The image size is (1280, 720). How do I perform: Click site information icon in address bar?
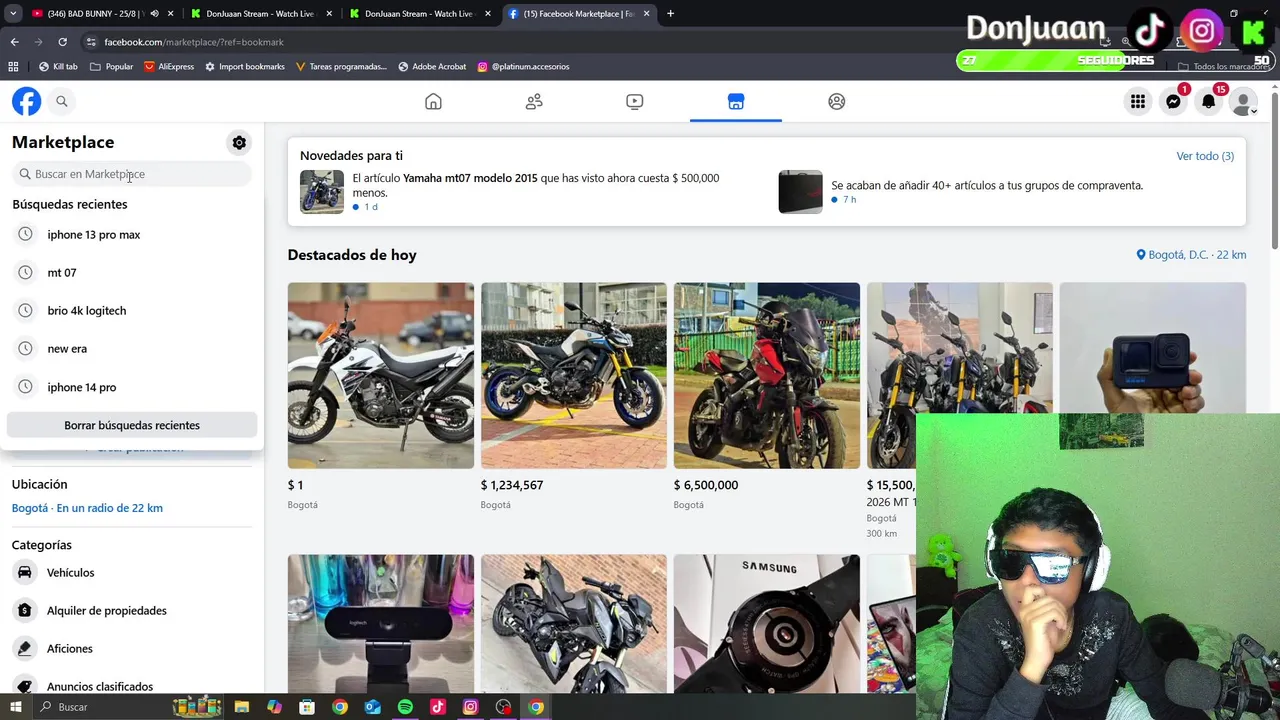pyautogui.click(x=91, y=42)
